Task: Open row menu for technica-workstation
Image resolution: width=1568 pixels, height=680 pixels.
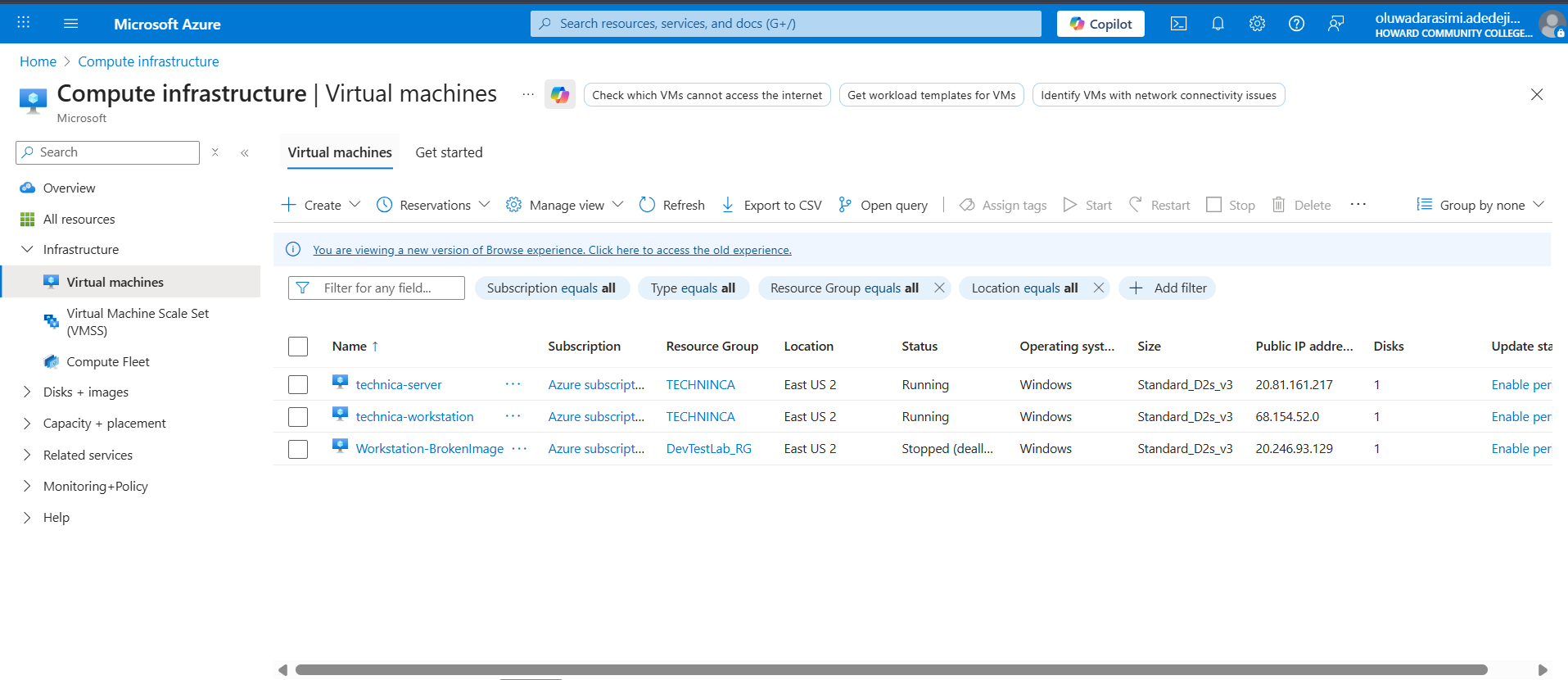Action: tap(513, 416)
